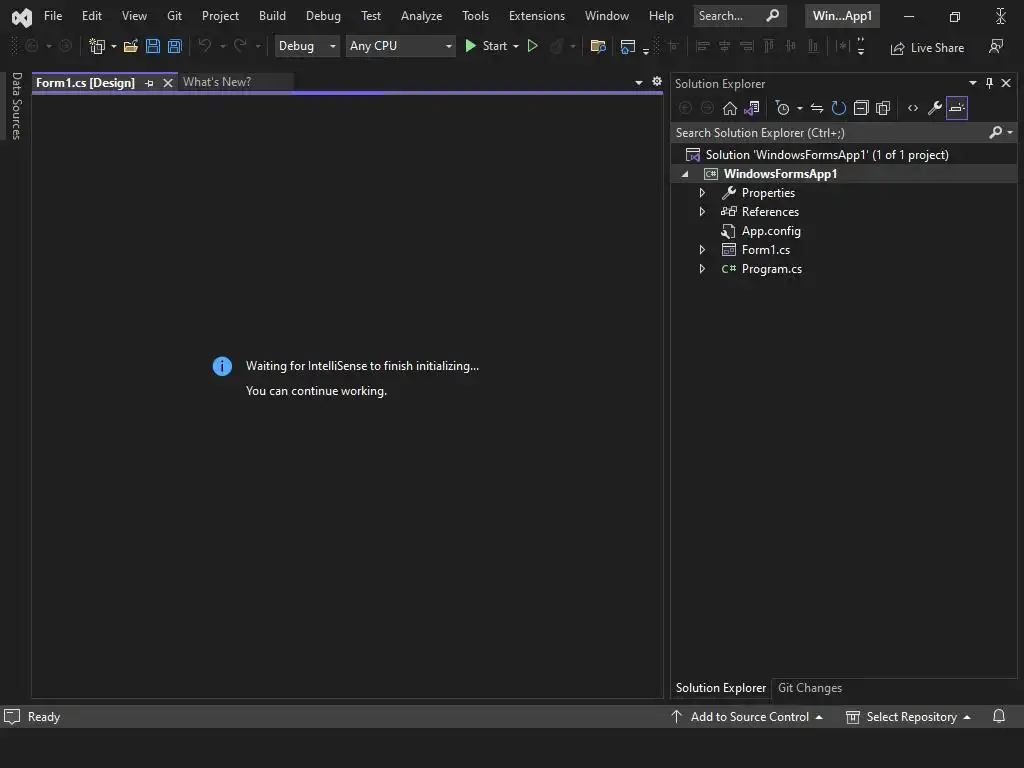
Task: Select the Form1.cs file entry
Action: [x=765, y=249]
